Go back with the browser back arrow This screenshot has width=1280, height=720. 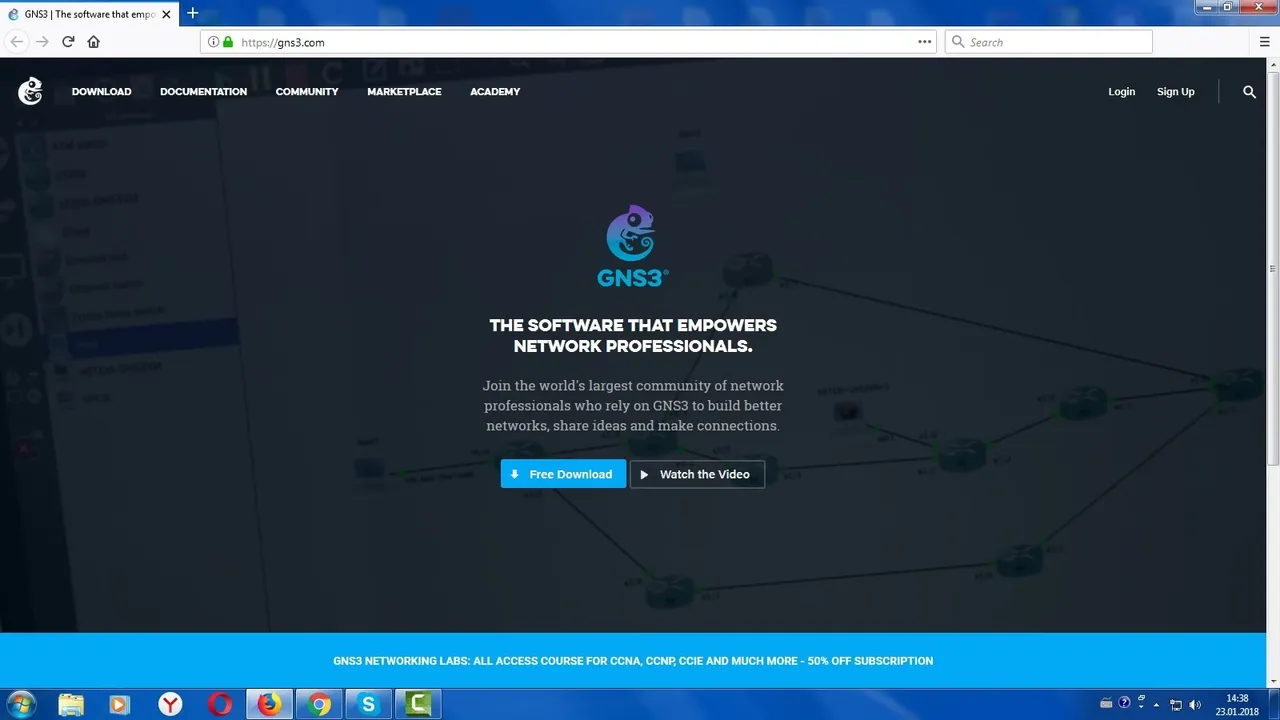16,42
